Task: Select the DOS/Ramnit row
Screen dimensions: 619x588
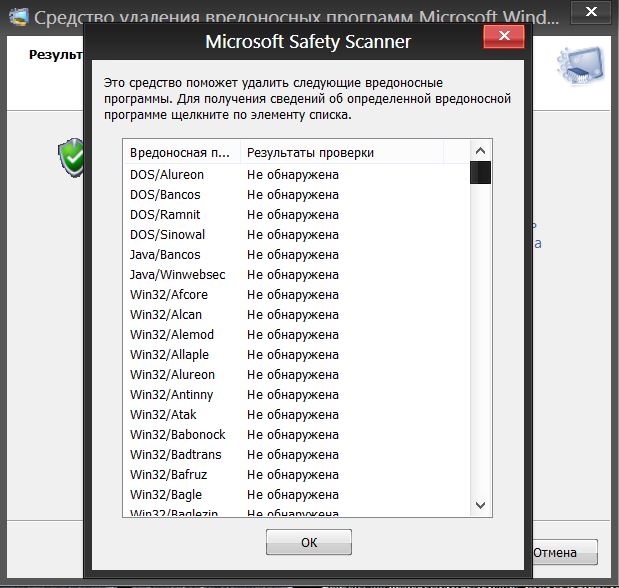Action: pos(165,215)
